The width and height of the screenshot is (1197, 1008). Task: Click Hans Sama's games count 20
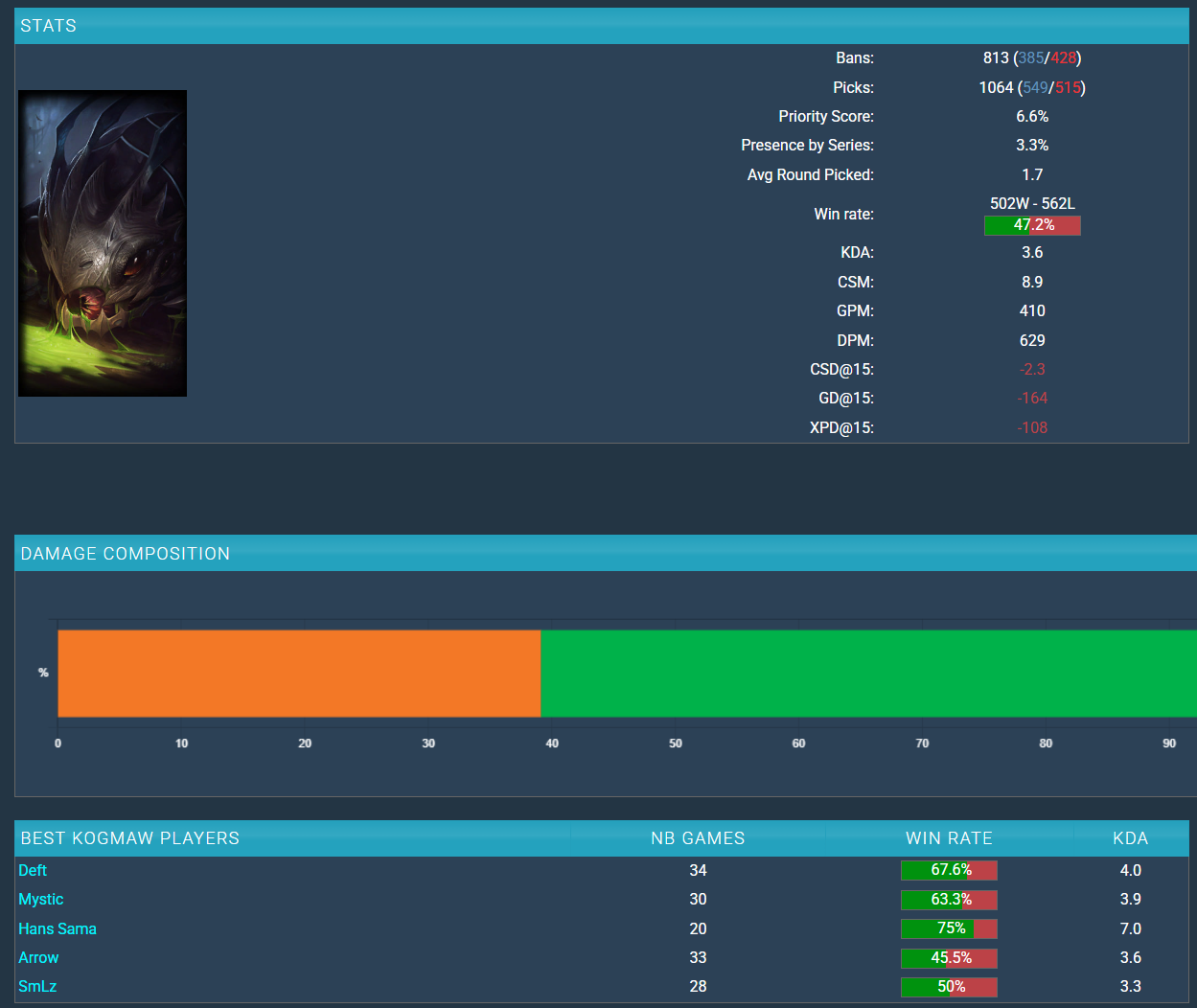[x=698, y=928]
